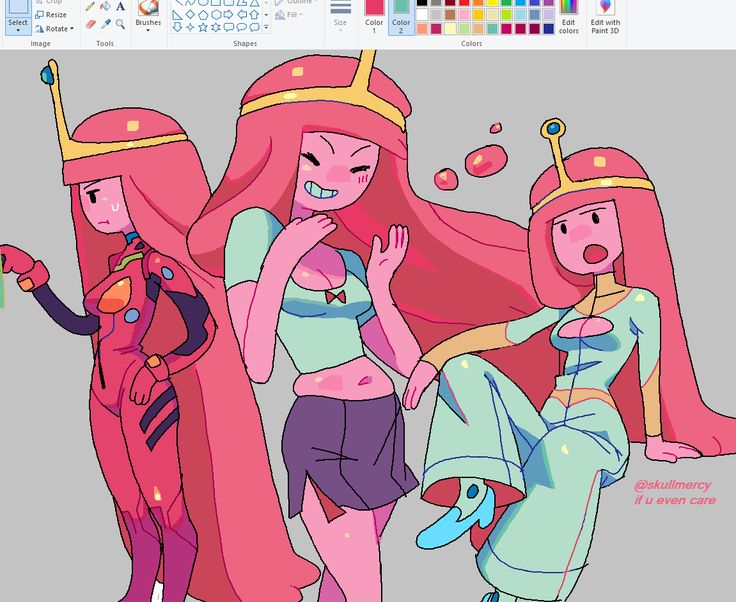Choose the pentagon shape
Screen dimensions: 736x602
(203, 15)
